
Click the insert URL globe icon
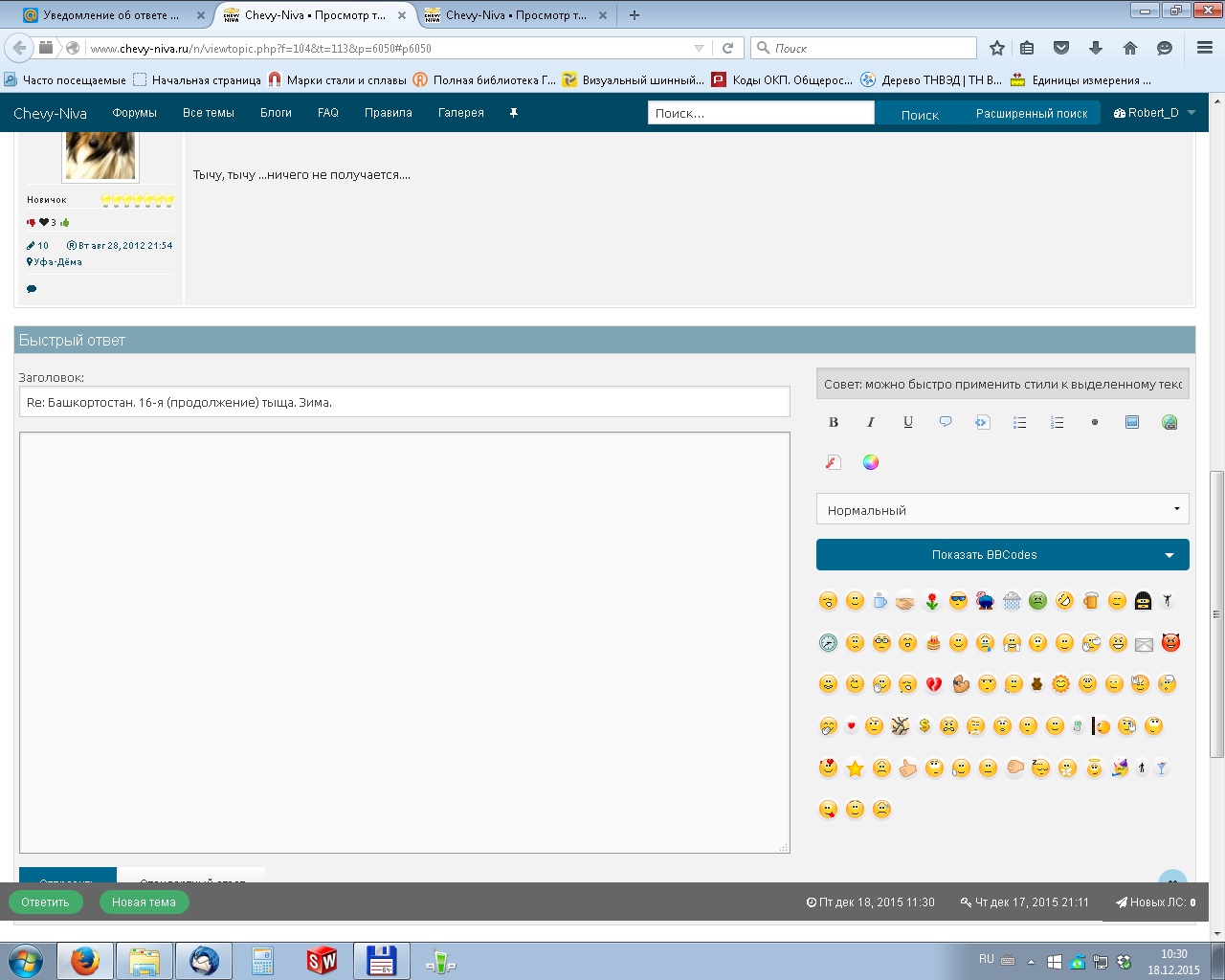point(1169,422)
